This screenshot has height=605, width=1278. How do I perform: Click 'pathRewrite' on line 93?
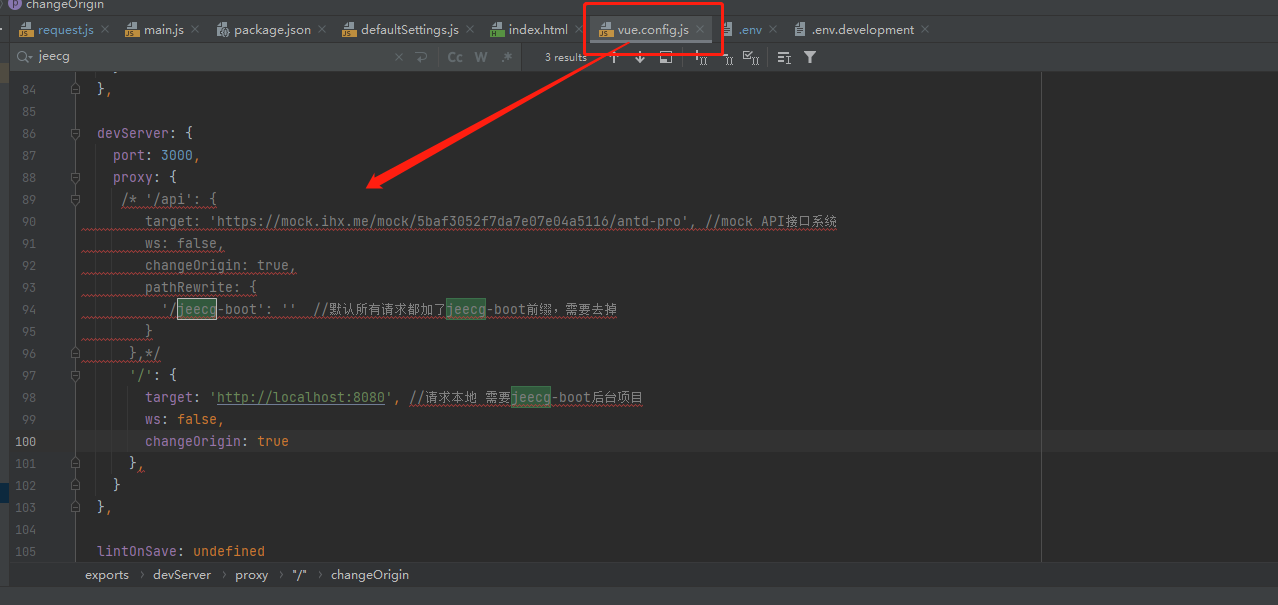click(189, 287)
